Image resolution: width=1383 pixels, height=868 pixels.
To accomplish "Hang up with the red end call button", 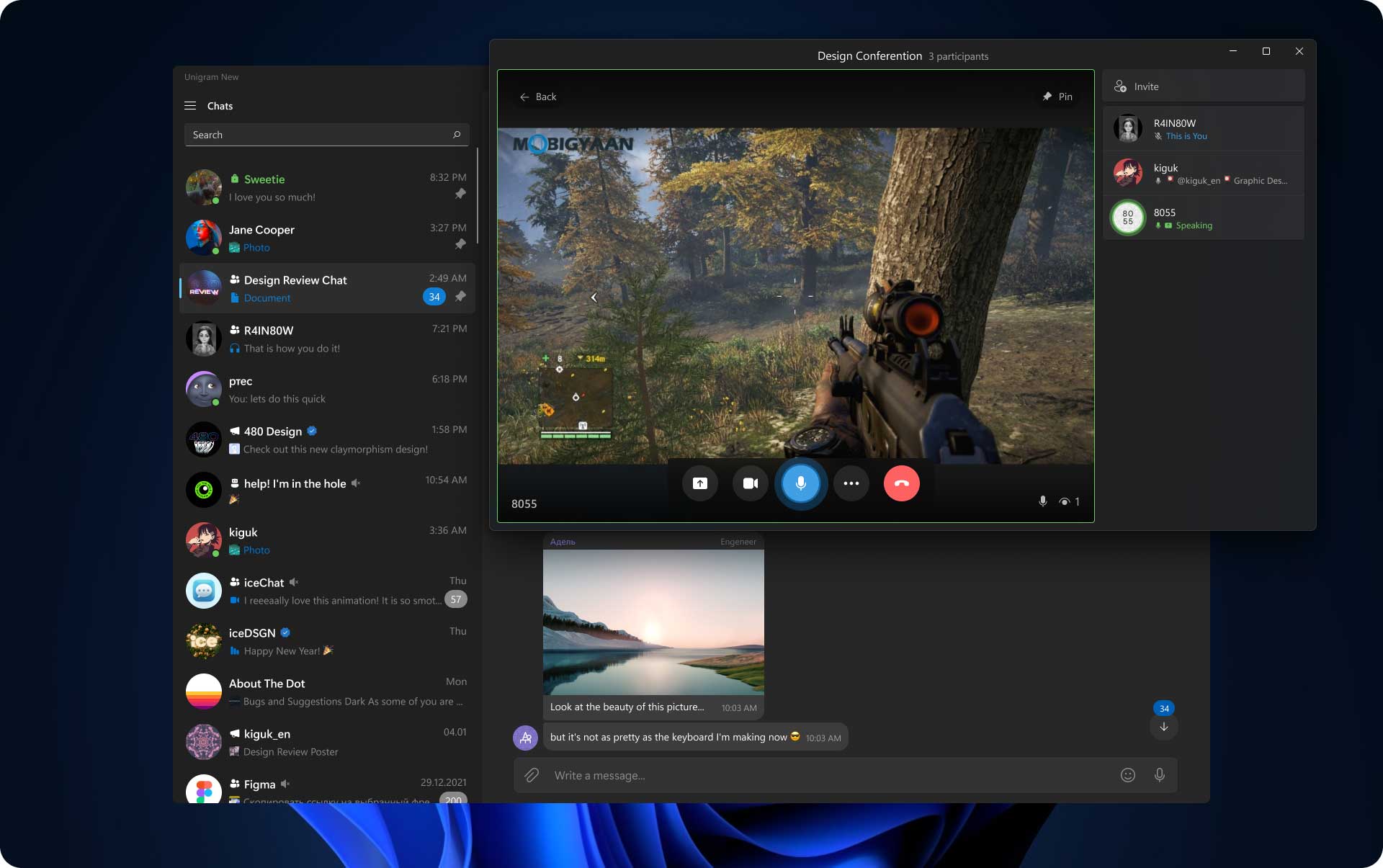I will point(902,483).
